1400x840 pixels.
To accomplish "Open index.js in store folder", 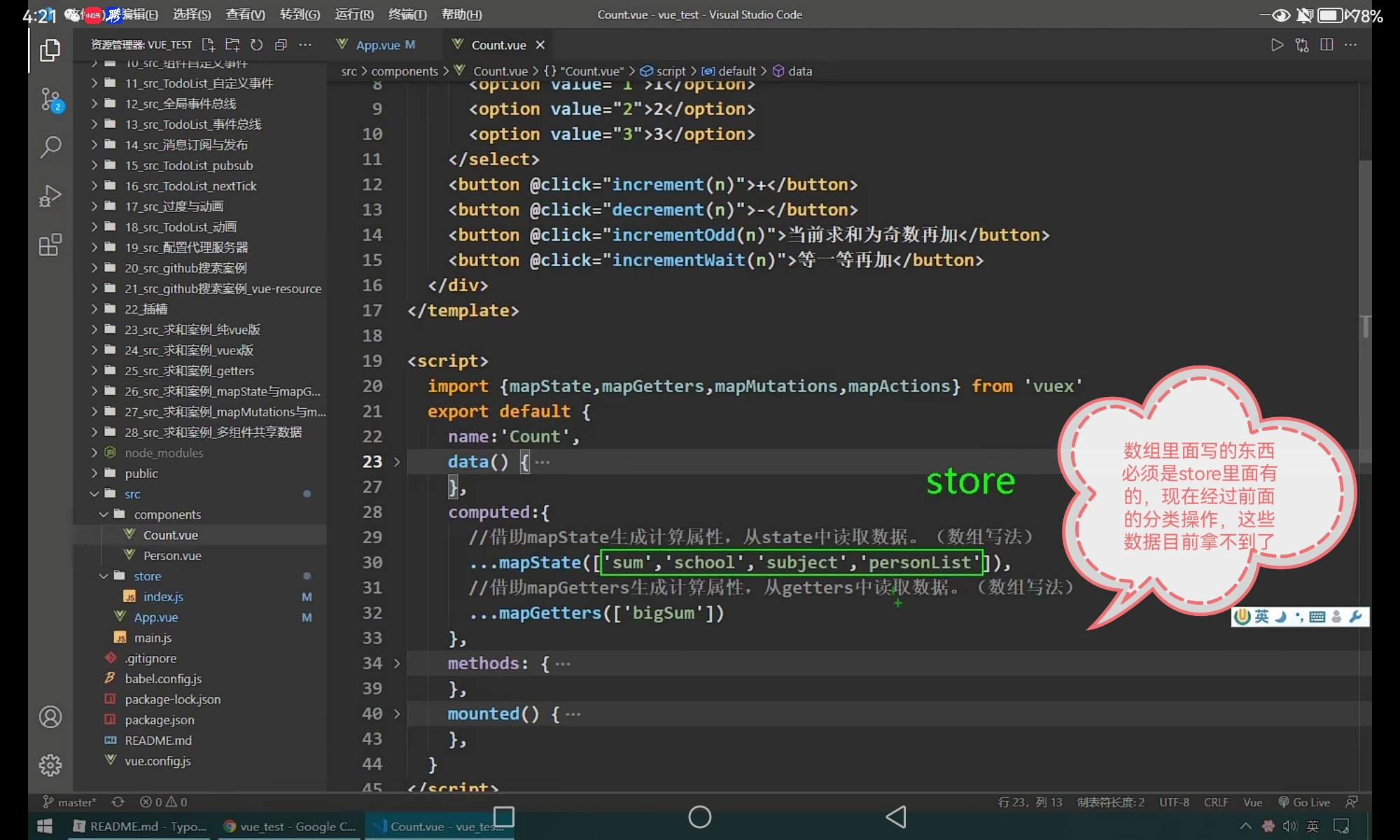I will coord(163,596).
